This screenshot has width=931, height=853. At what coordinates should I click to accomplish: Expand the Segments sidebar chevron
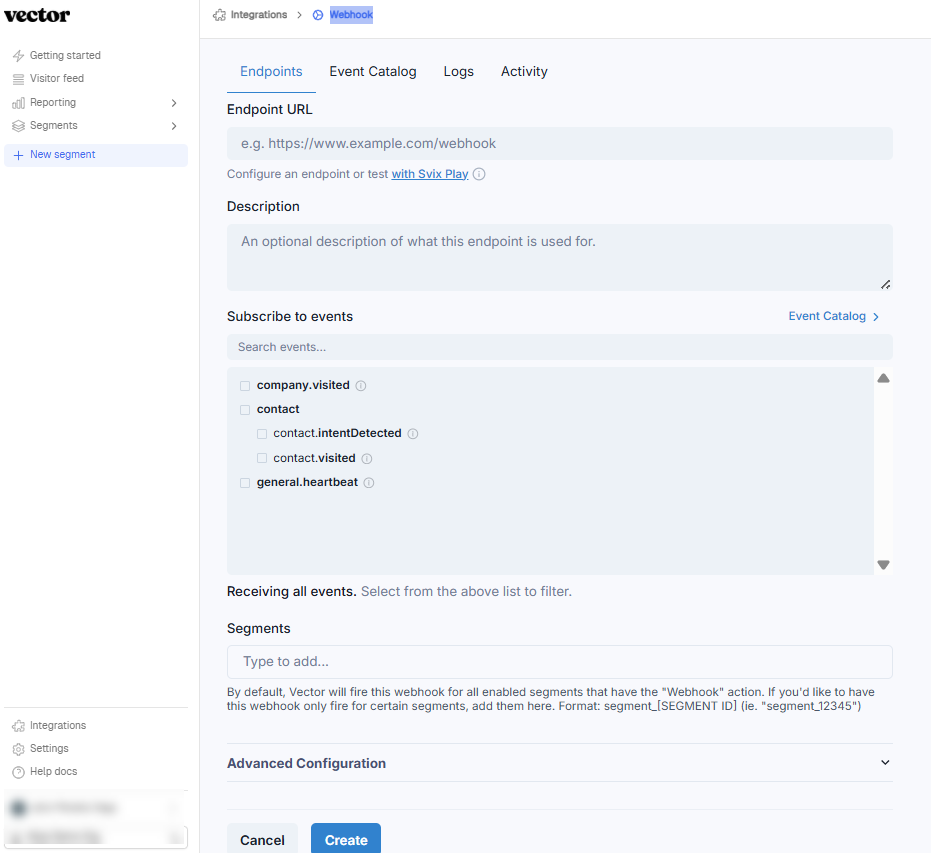tap(174, 126)
